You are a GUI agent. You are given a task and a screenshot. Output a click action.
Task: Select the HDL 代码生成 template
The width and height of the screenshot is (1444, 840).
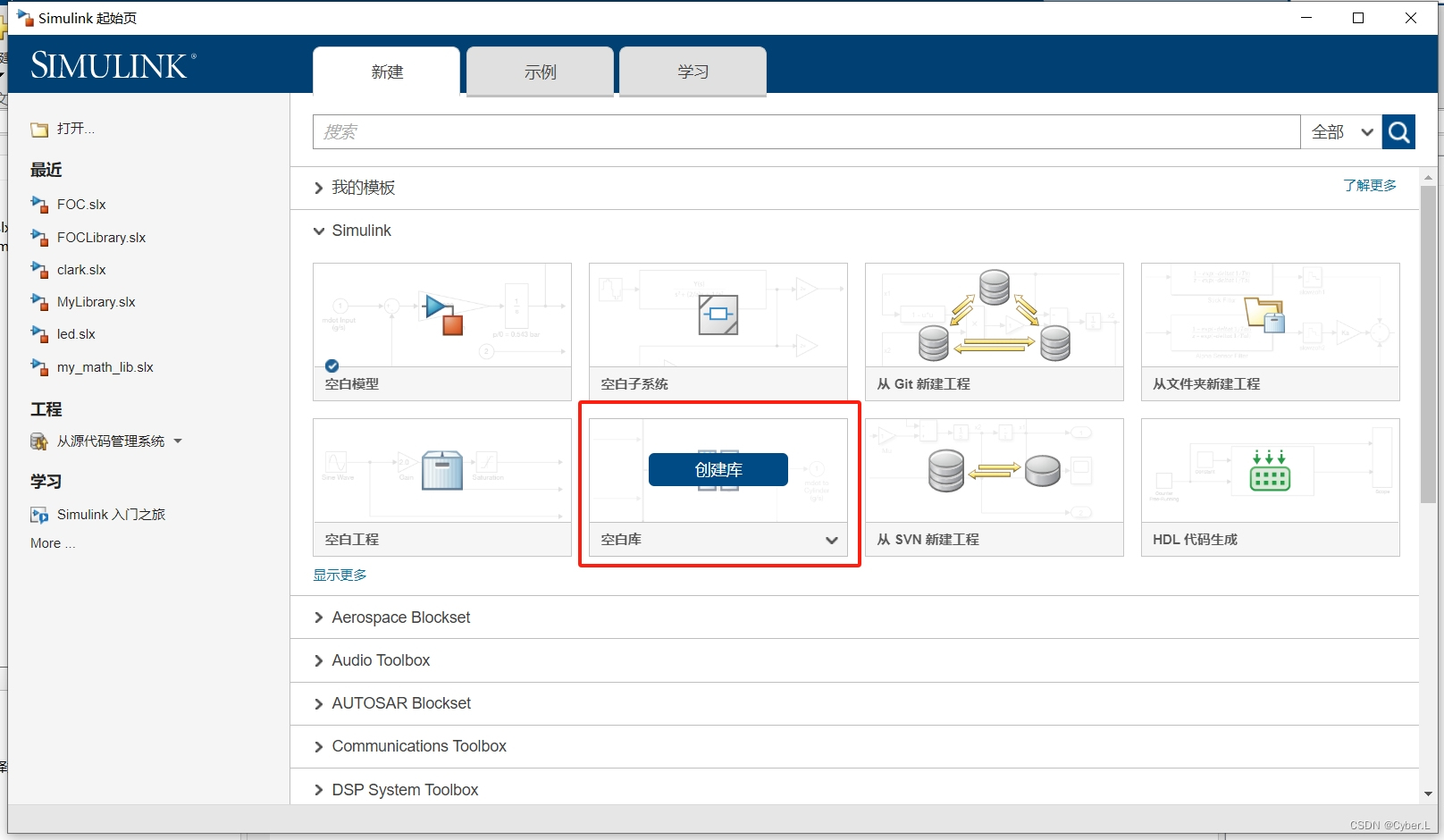[1271, 487]
